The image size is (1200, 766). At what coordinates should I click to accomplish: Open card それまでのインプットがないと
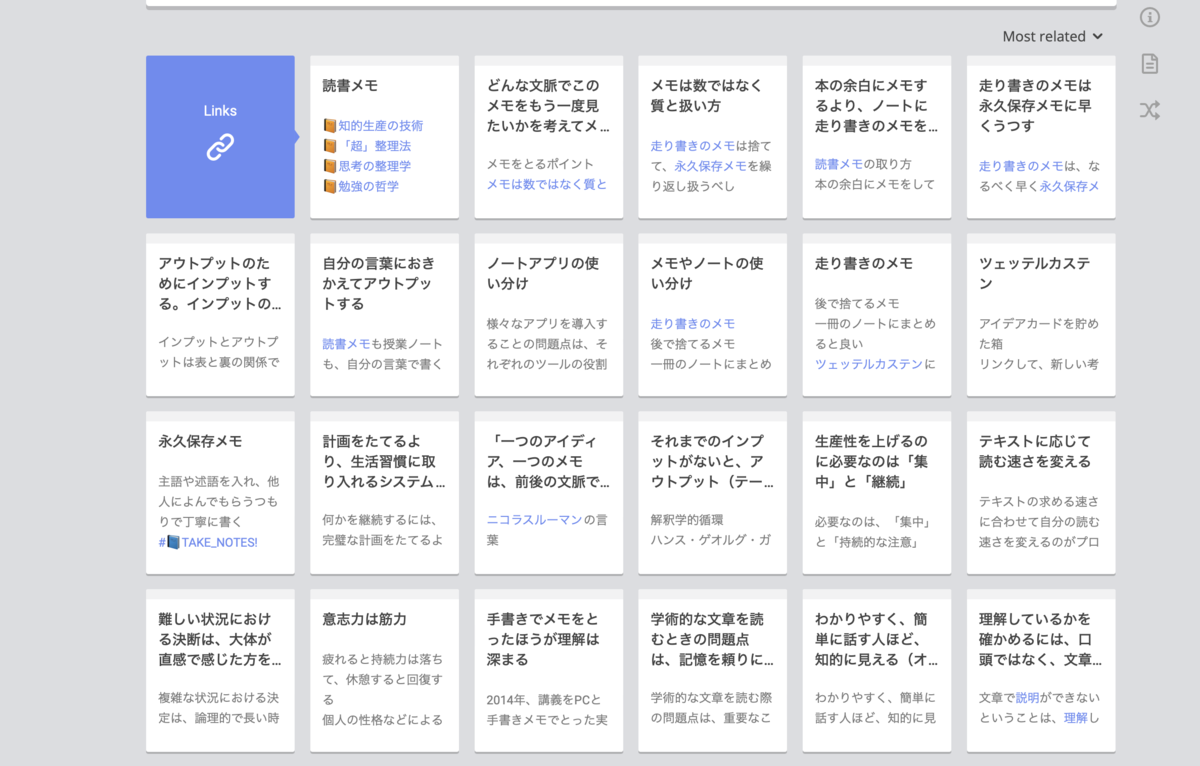[713, 493]
